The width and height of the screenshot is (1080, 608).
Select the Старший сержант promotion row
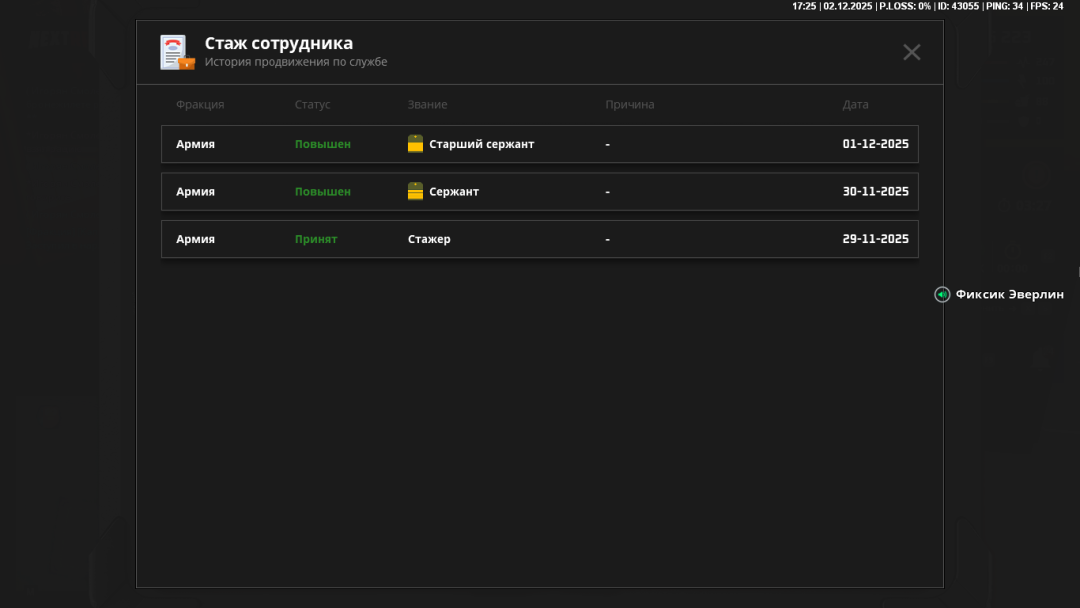[x=539, y=144]
